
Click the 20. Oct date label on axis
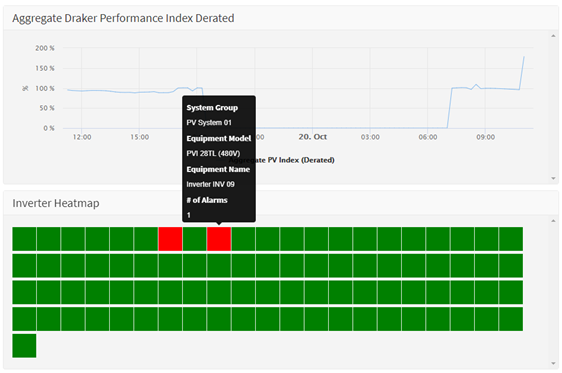313,137
